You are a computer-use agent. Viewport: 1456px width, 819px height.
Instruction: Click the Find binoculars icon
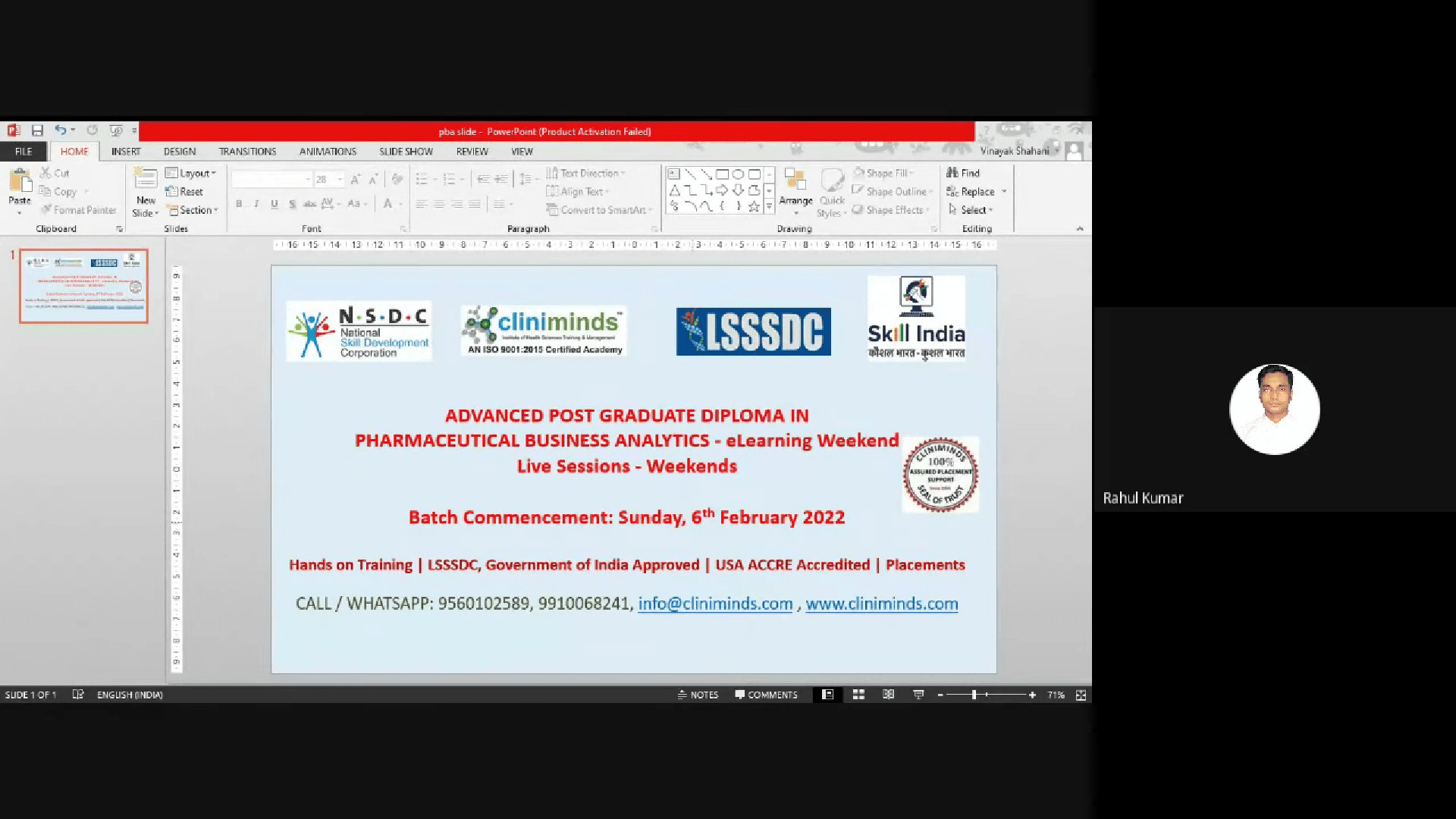pos(952,173)
